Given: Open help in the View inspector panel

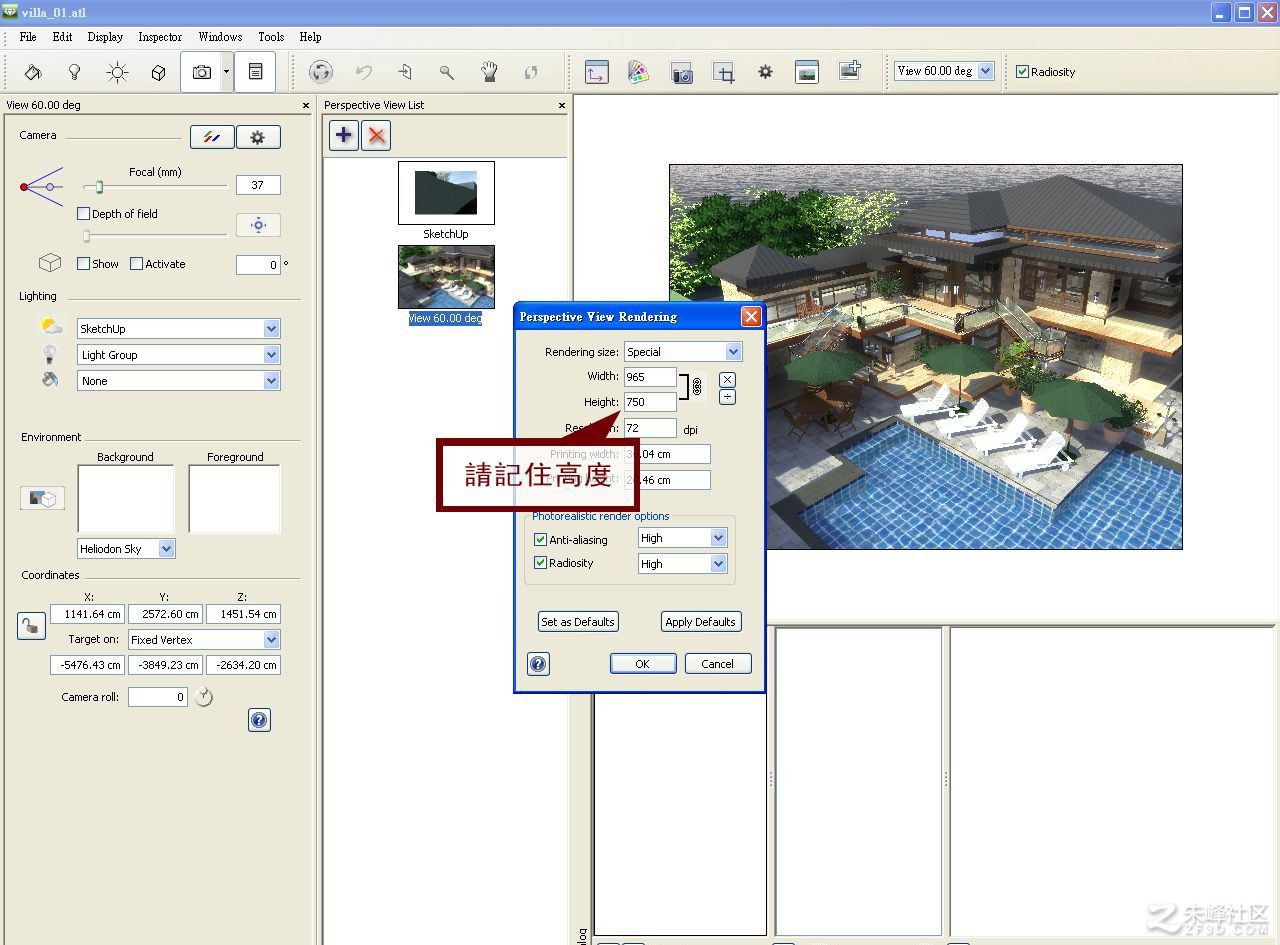Looking at the screenshot, I should pyautogui.click(x=259, y=720).
